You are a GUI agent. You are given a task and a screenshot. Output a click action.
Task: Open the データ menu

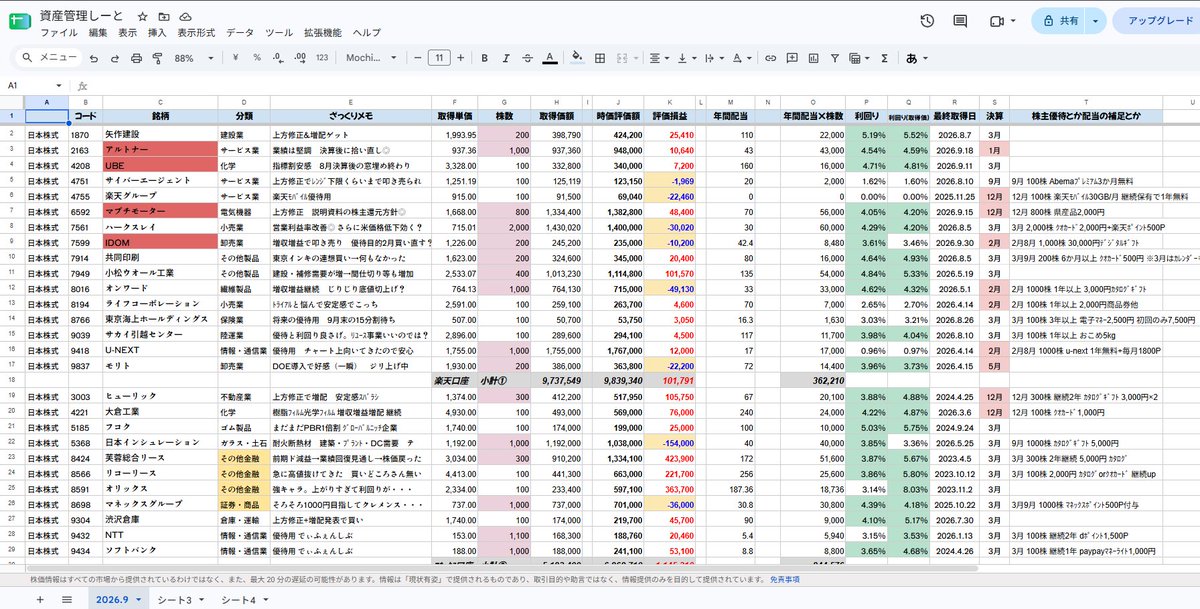click(x=240, y=33)
